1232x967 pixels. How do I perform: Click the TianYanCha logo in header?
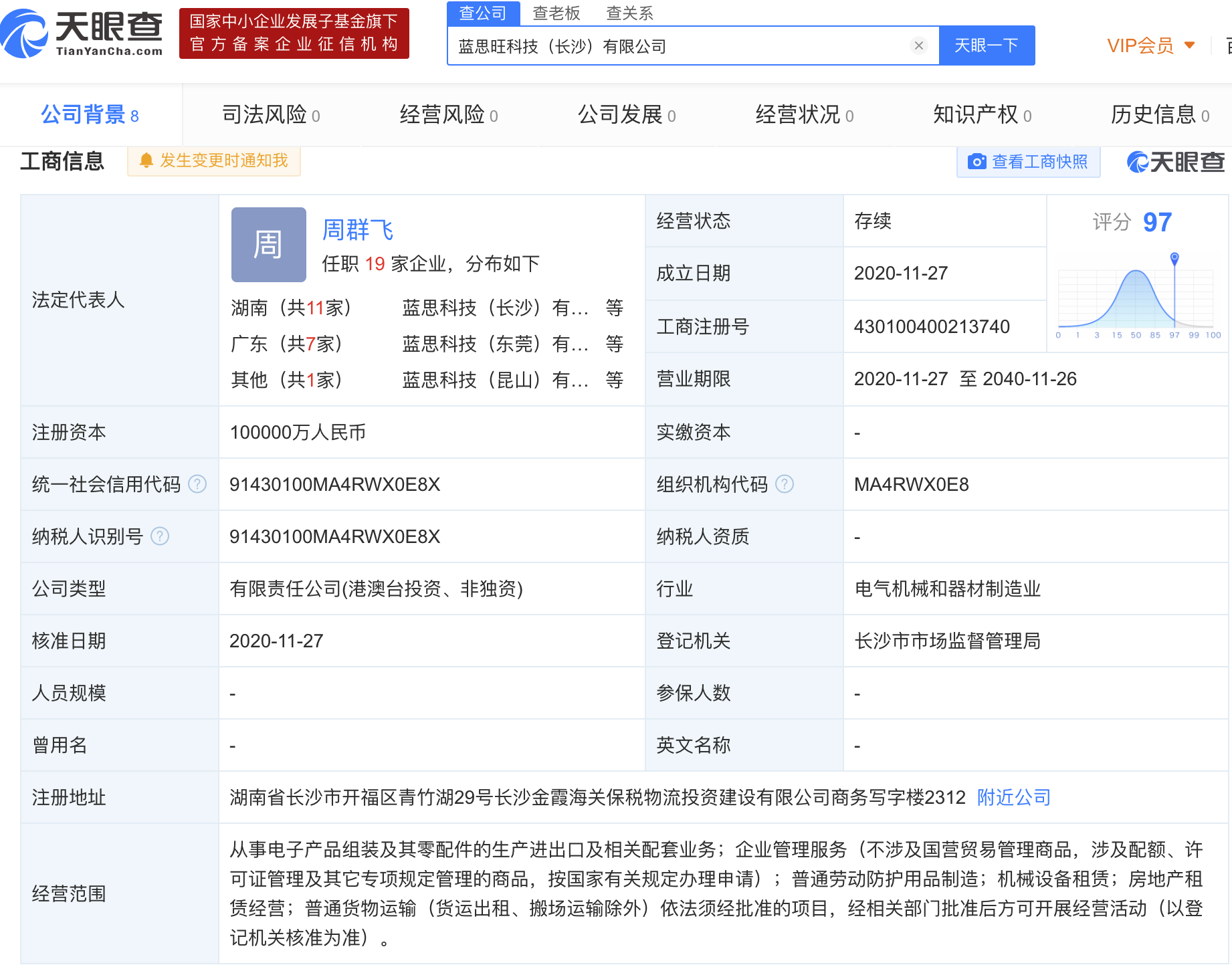point(82,33)
